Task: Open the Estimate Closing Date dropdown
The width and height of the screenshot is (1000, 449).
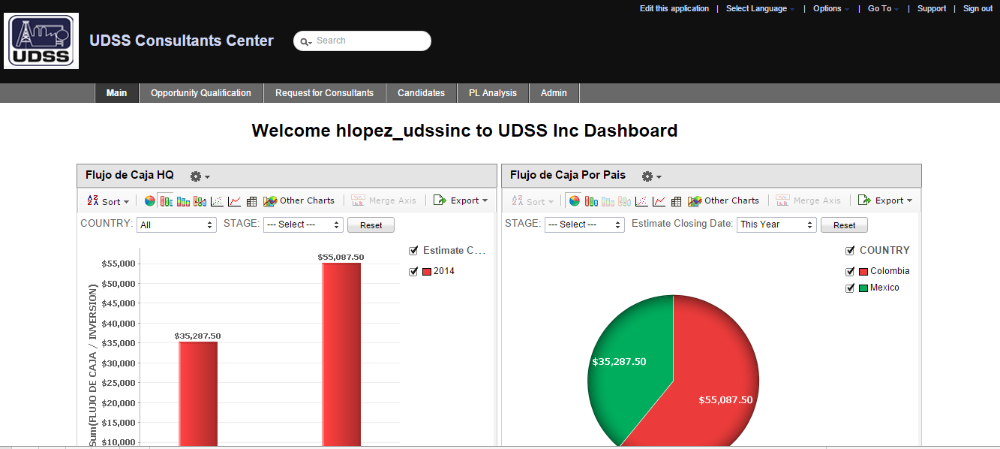Action: (x=776, y=225)
